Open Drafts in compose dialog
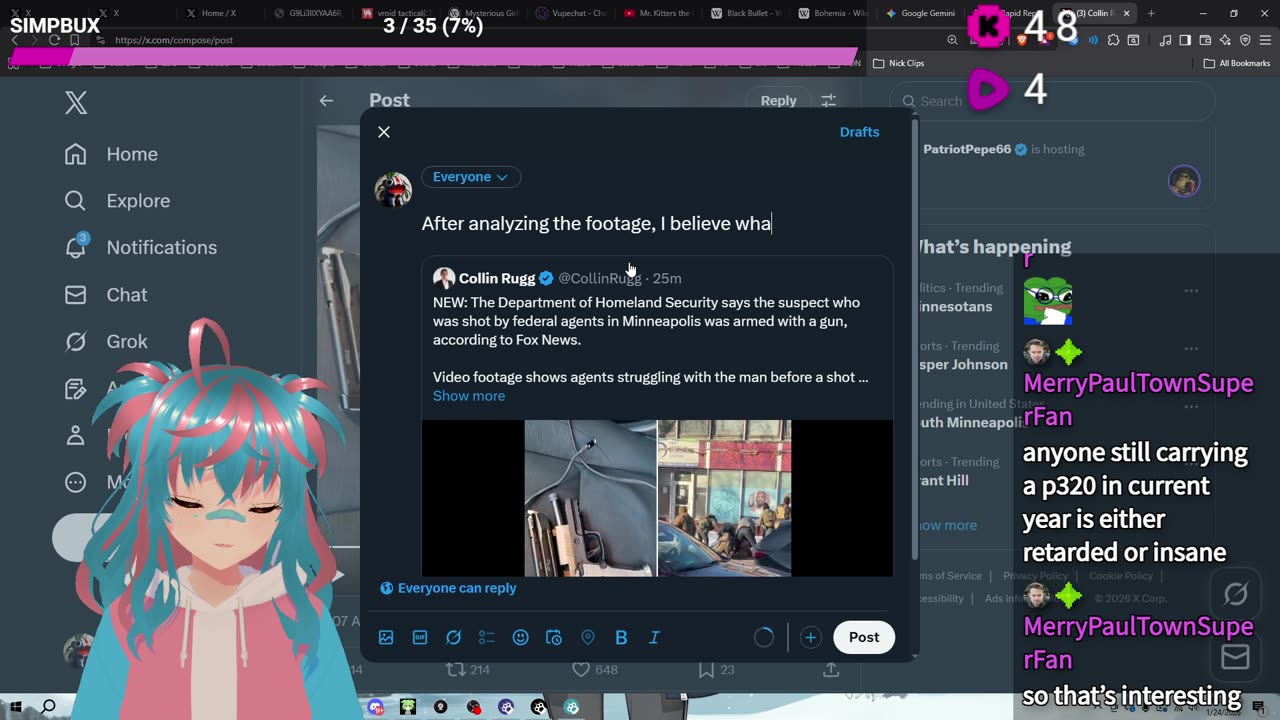 coord(859,132)
